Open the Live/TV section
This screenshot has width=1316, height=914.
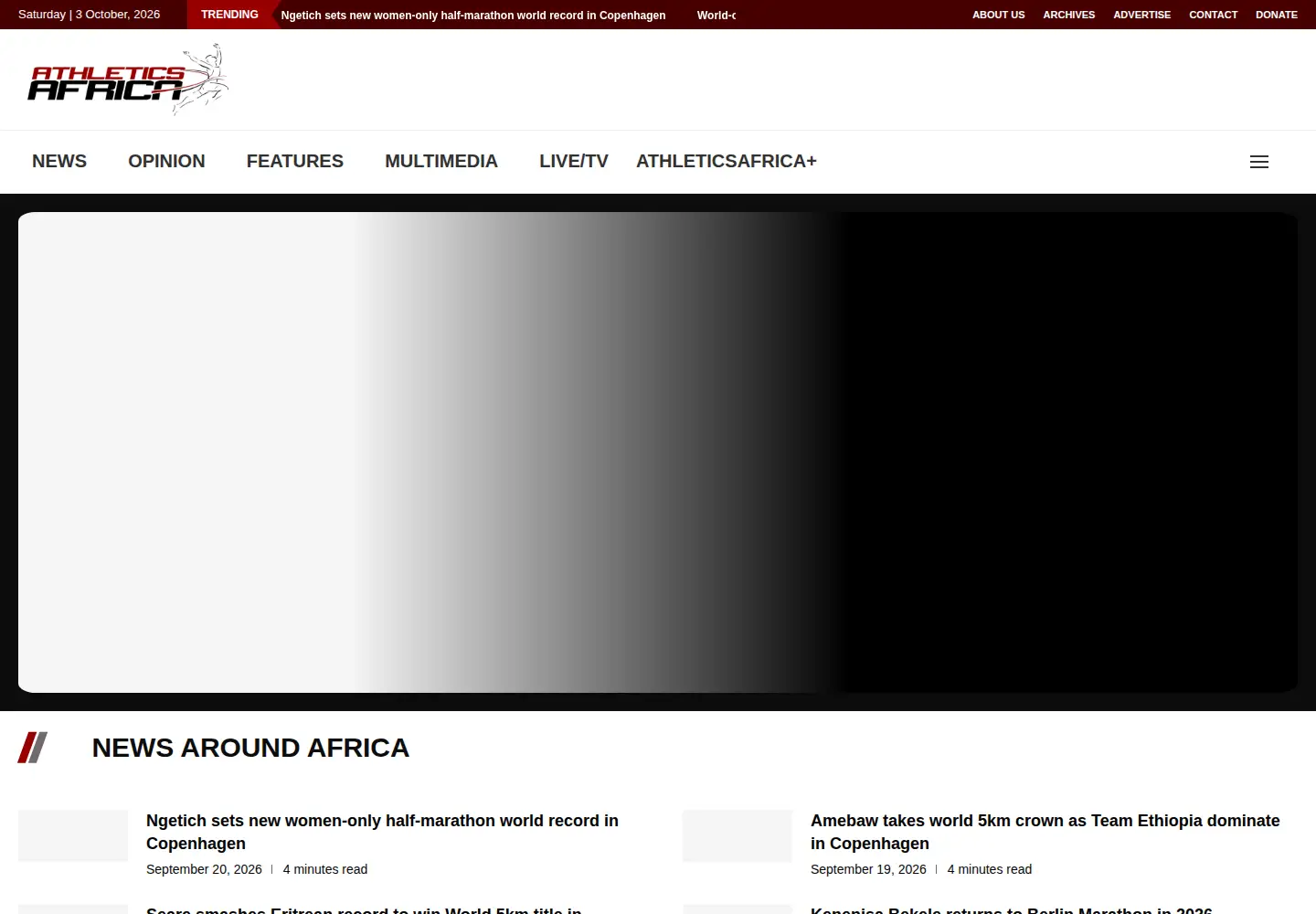pyautogui.click(x=574, y=161)
